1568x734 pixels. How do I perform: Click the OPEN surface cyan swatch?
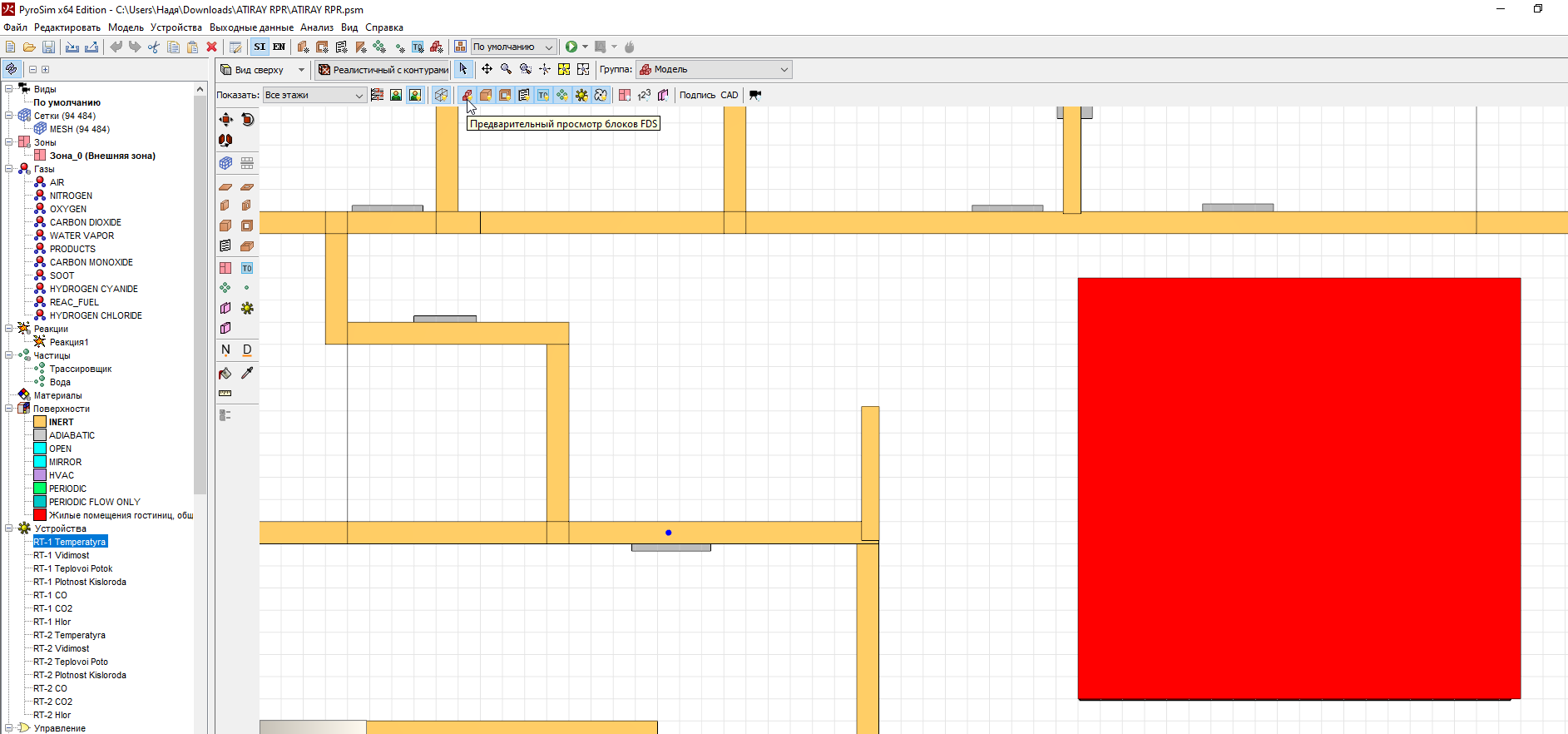tap(40, 449)
